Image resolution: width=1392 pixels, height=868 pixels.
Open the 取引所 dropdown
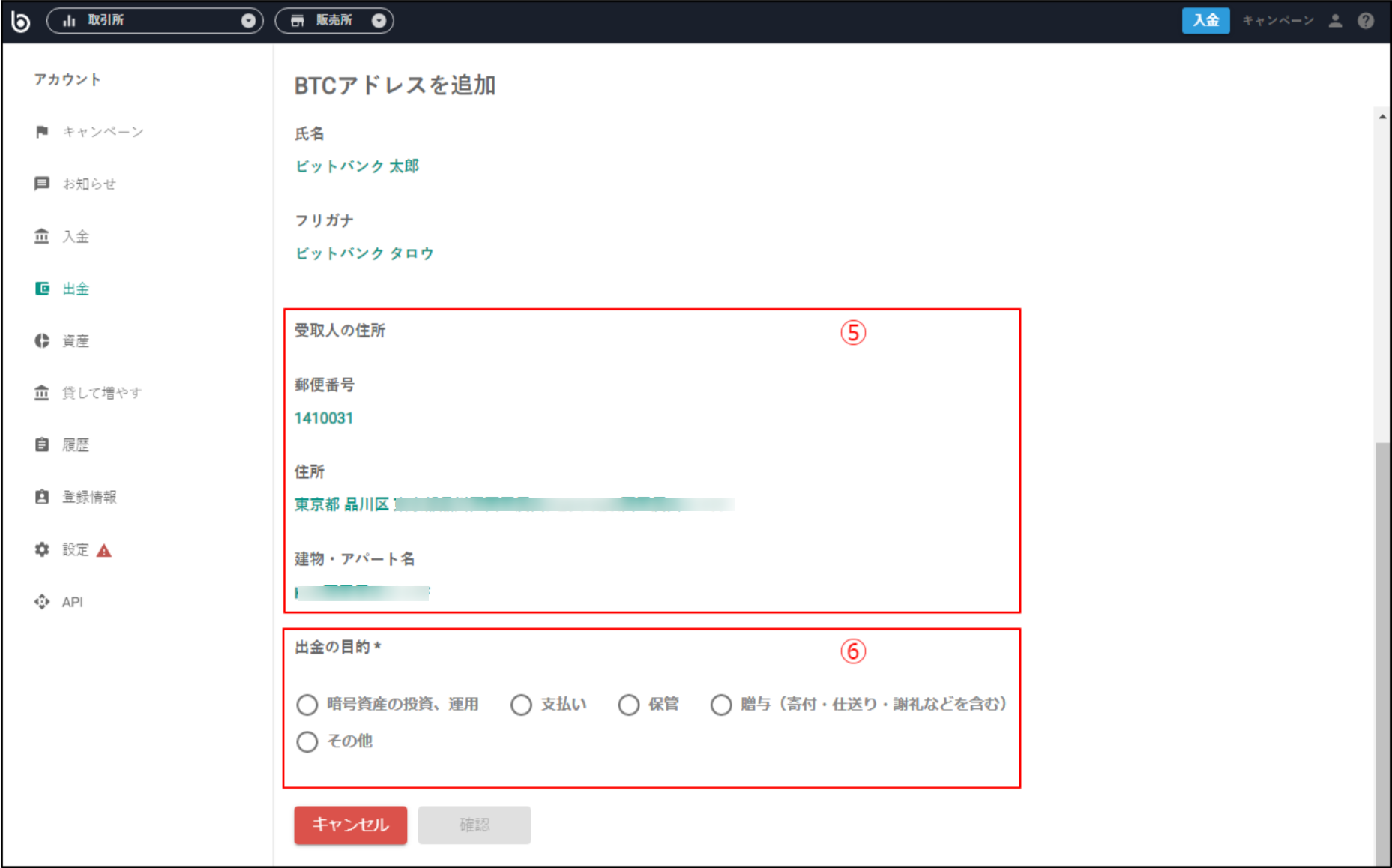[x=247, y=21]
